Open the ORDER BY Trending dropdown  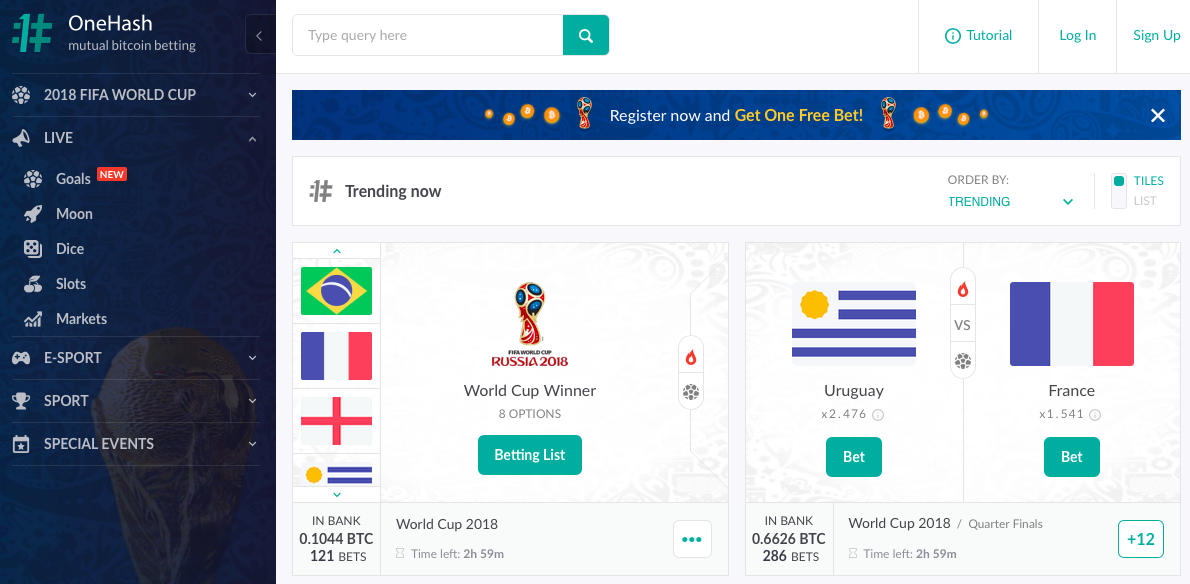click(1010, 202)
